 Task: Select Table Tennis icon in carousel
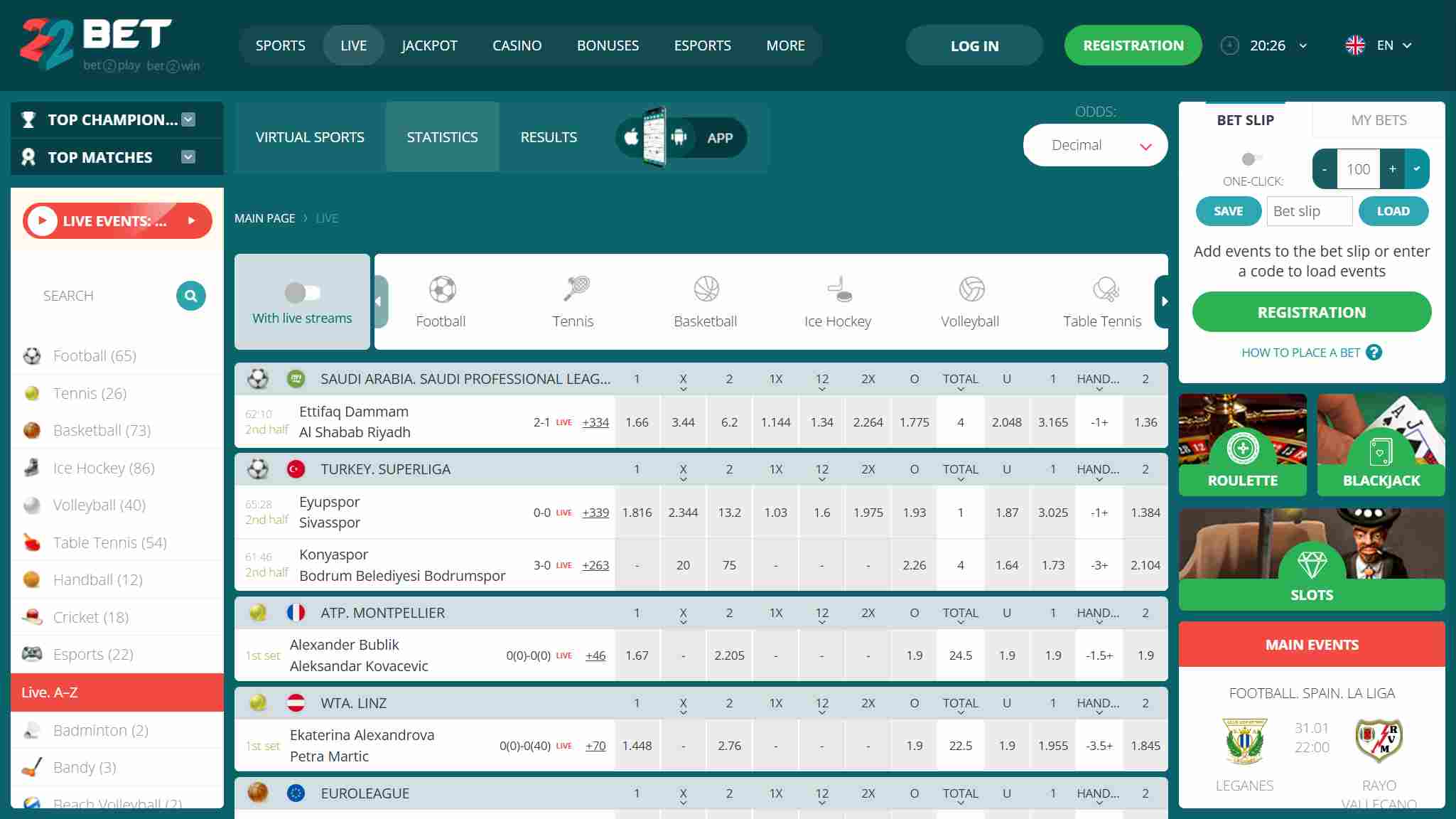(x=1106, y=289)
